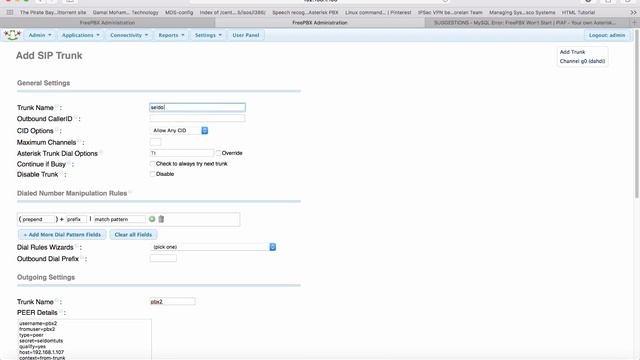
Task: Click the page vertical scrollbar
Action: coord(637,114)
